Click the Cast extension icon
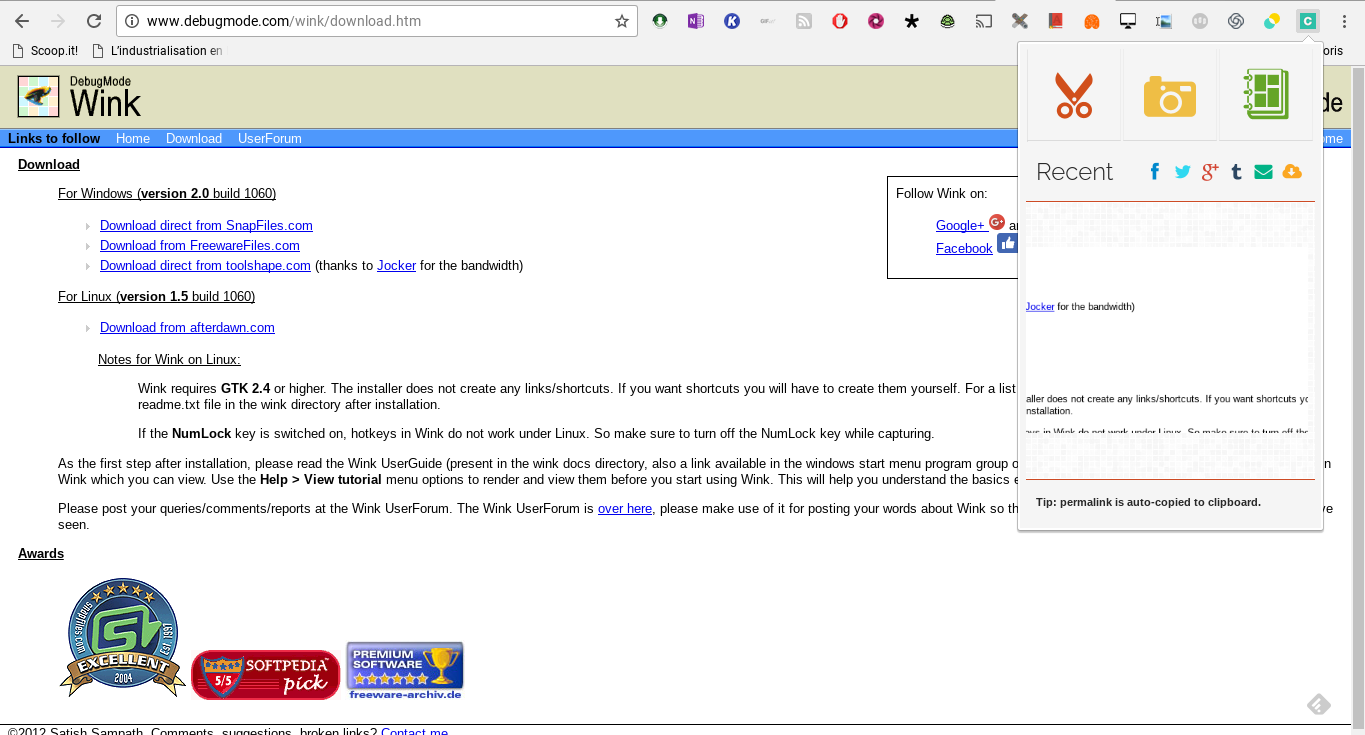This screenshot has height=735, width=1365. click(984, 21)
